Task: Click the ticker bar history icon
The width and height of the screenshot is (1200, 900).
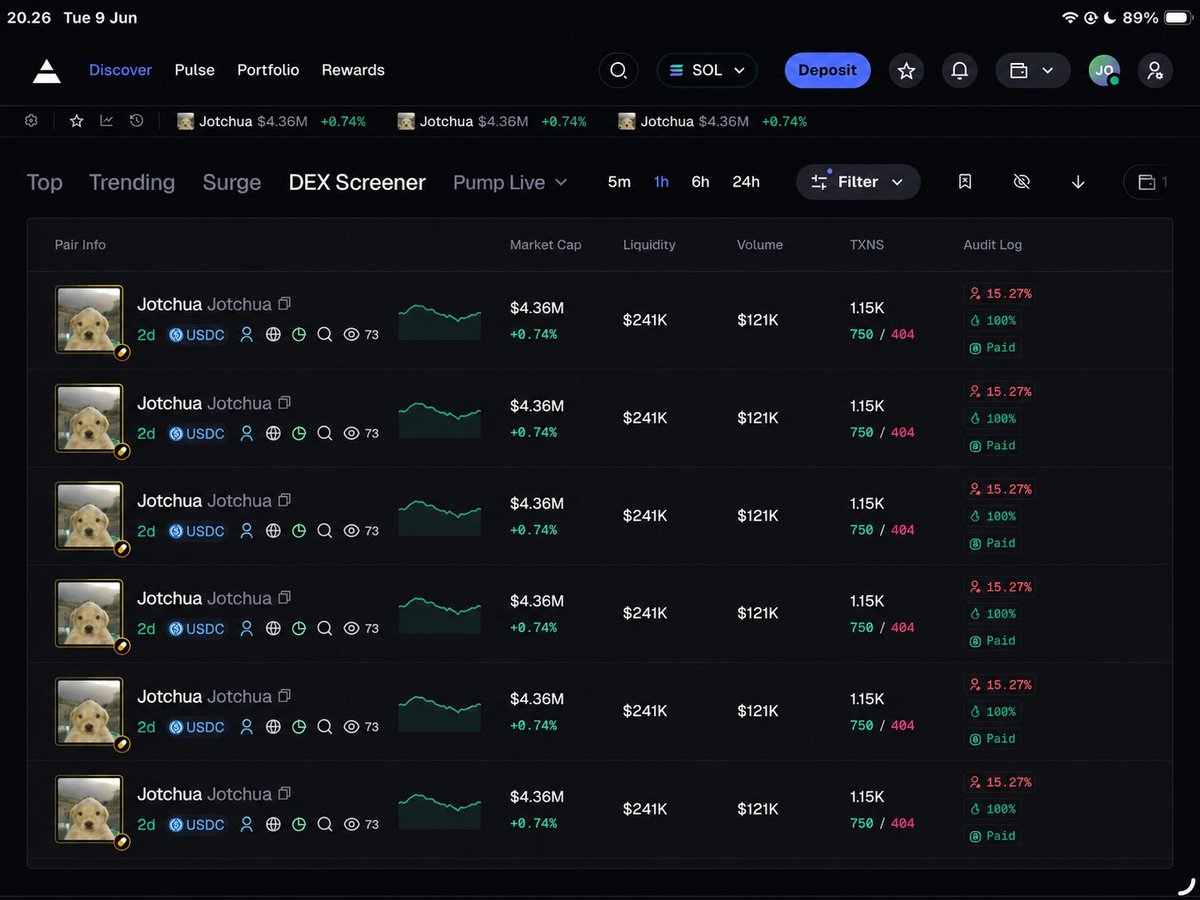Action: point(136,121)
